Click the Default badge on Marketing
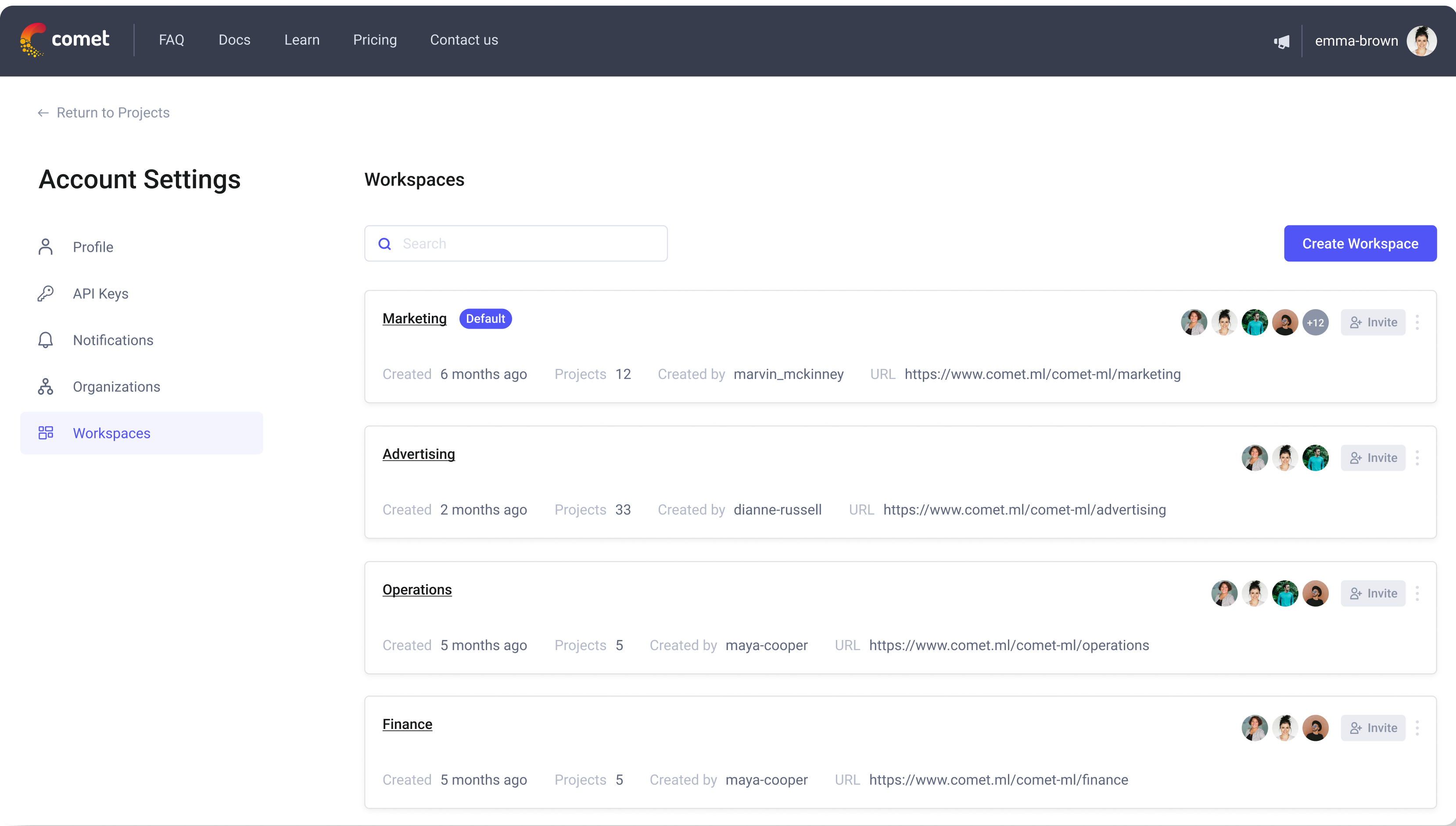The height and width of the screenshot is (826, 1456). [485, 318]
